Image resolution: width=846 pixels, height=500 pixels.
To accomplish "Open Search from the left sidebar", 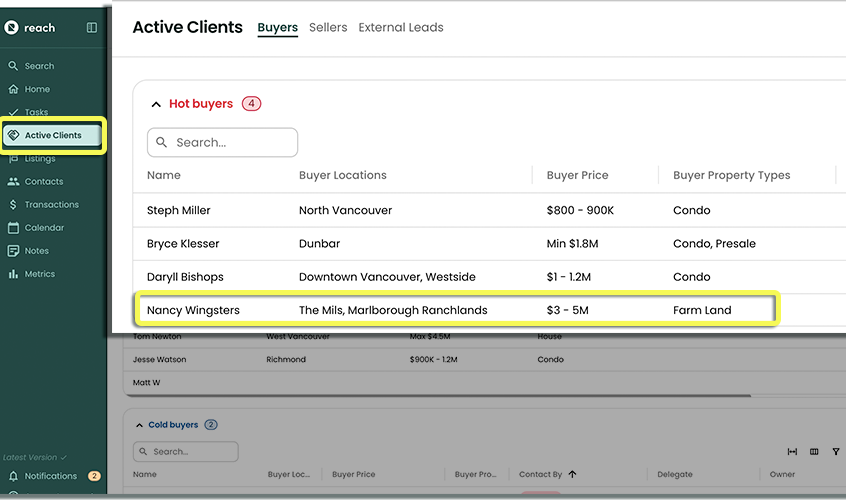I will (38, 66).
